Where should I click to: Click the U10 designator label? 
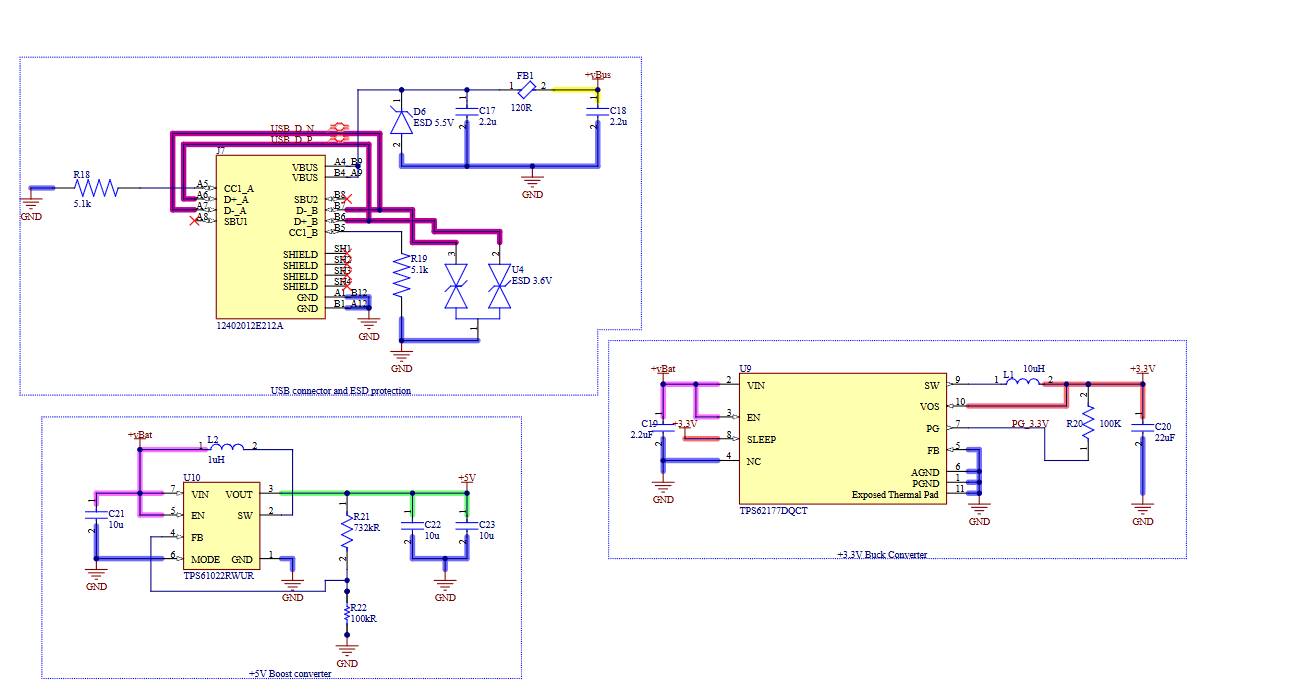pyautogui.click(x=191, y=478)
